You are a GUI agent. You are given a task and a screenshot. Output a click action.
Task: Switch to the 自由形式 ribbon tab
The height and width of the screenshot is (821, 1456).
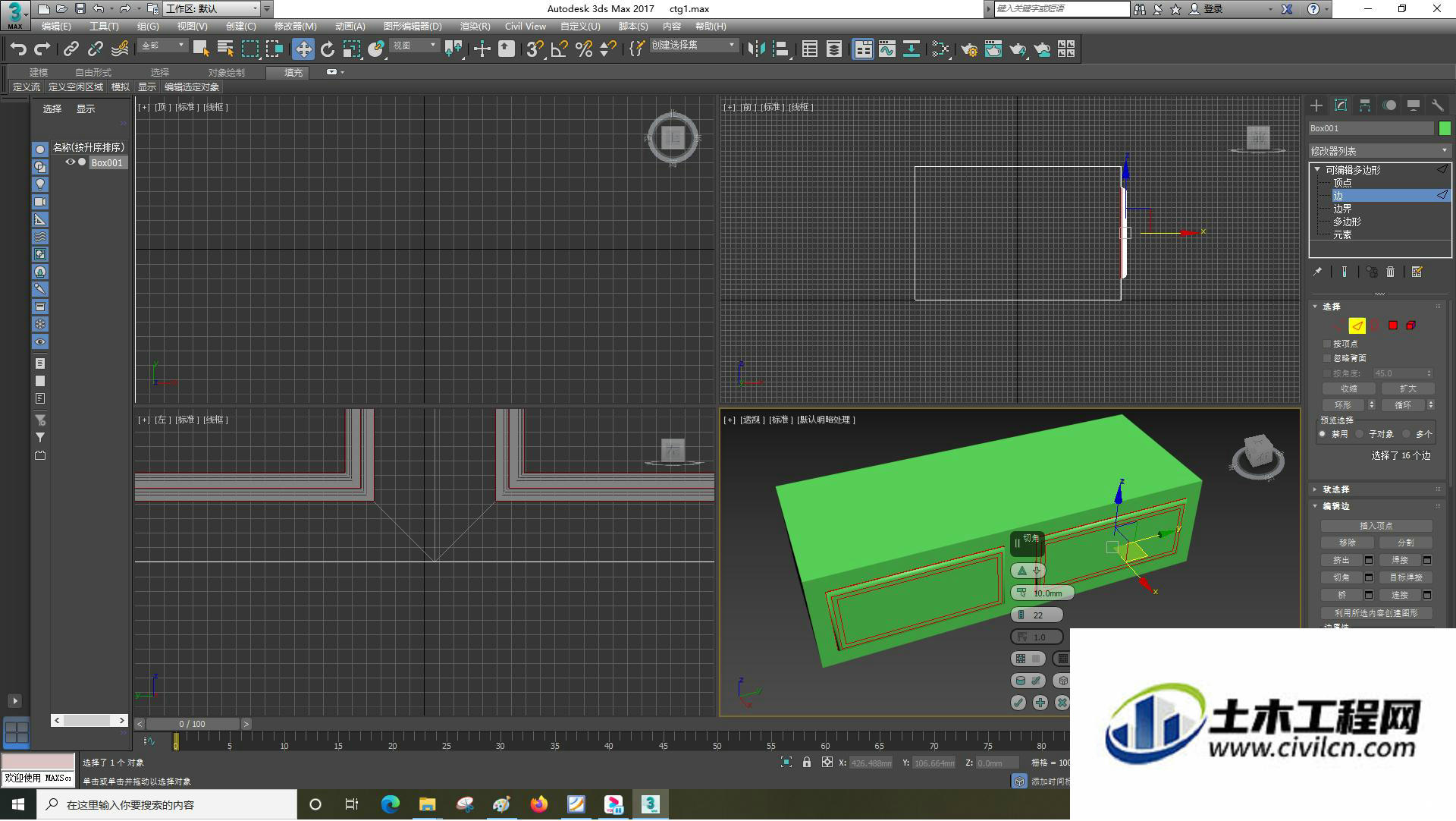tap(93, 73)
